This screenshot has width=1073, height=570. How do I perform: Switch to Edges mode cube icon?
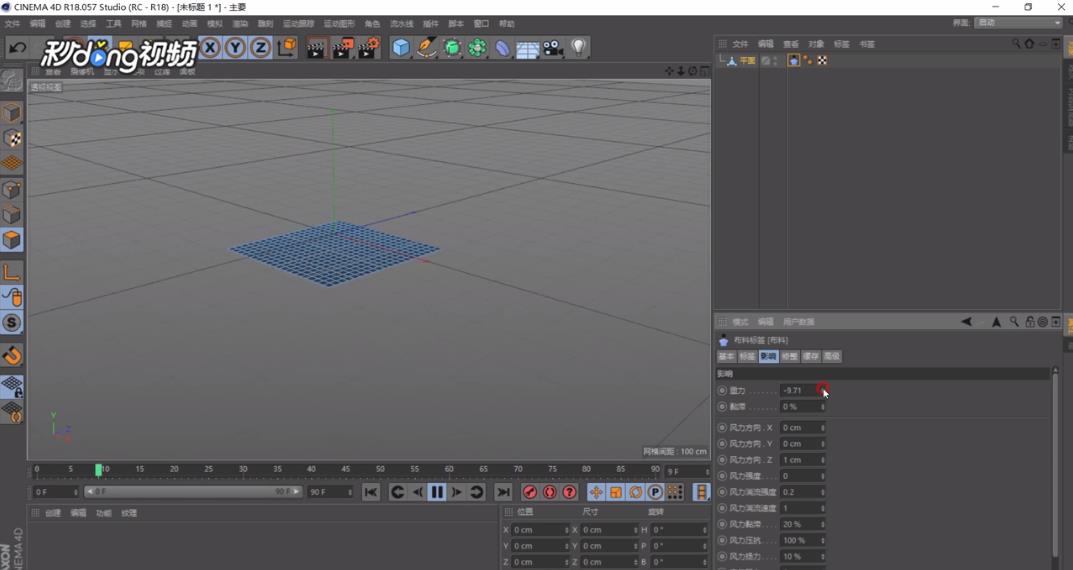pyautogui.click(x=12, y=214)
